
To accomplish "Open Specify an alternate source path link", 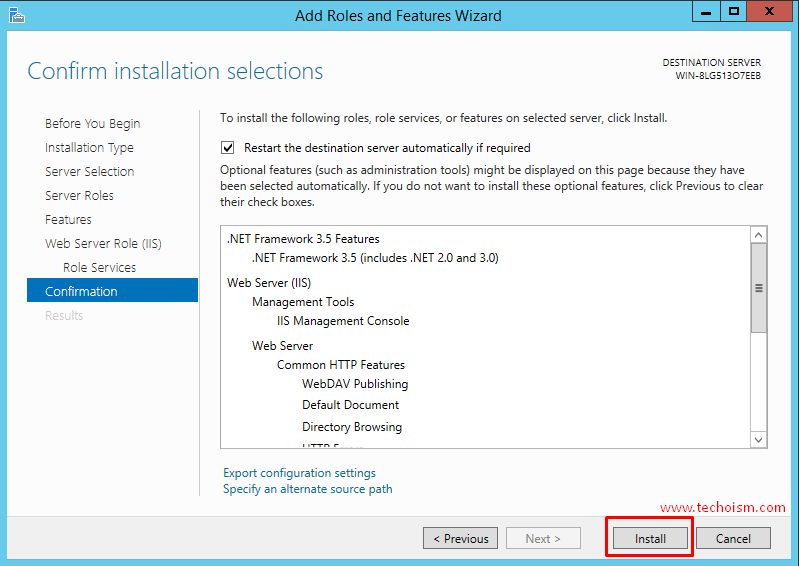I will coord(308,489).
